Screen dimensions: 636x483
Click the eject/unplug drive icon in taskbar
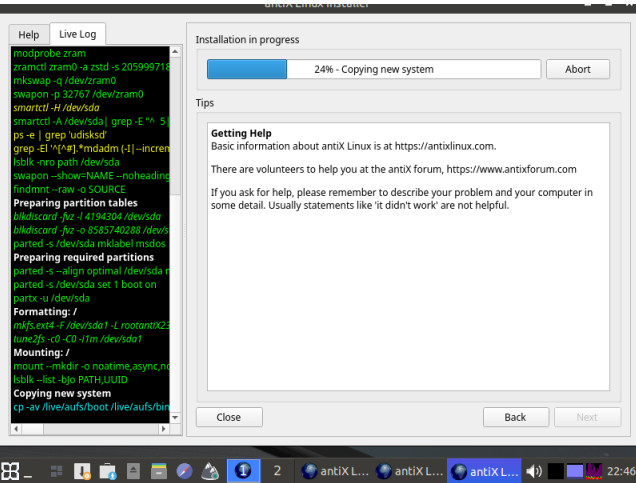[133, 471]
